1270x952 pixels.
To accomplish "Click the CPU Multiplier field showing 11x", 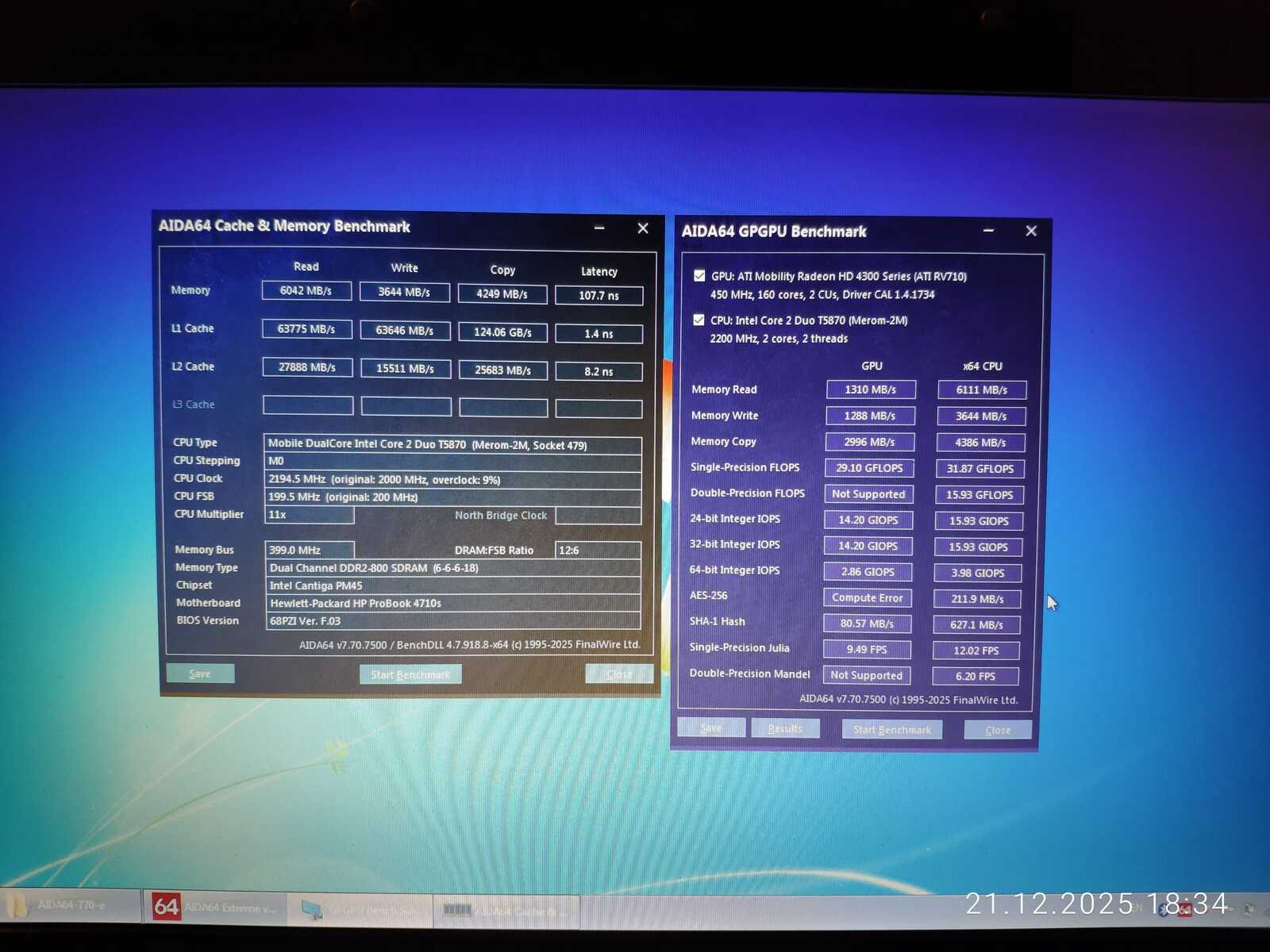I will 310,515.
